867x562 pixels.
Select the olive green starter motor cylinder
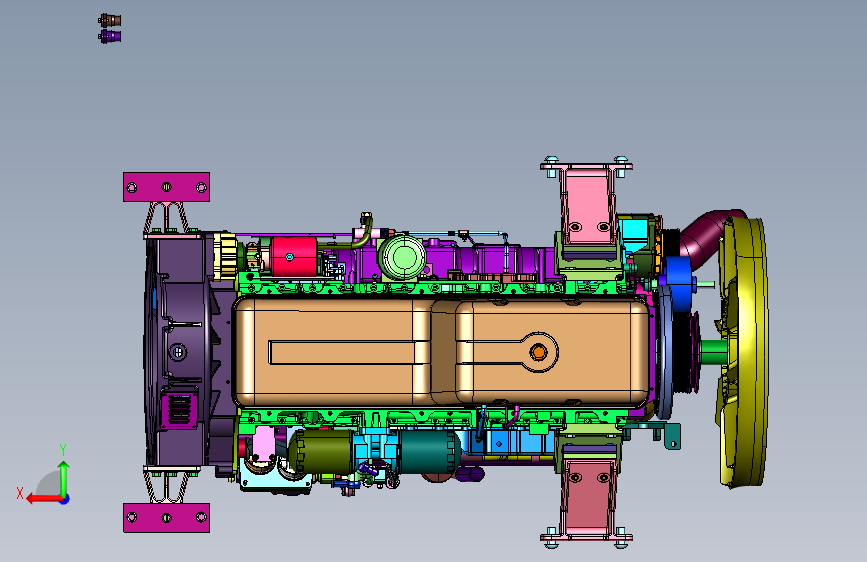coord(322,452)
